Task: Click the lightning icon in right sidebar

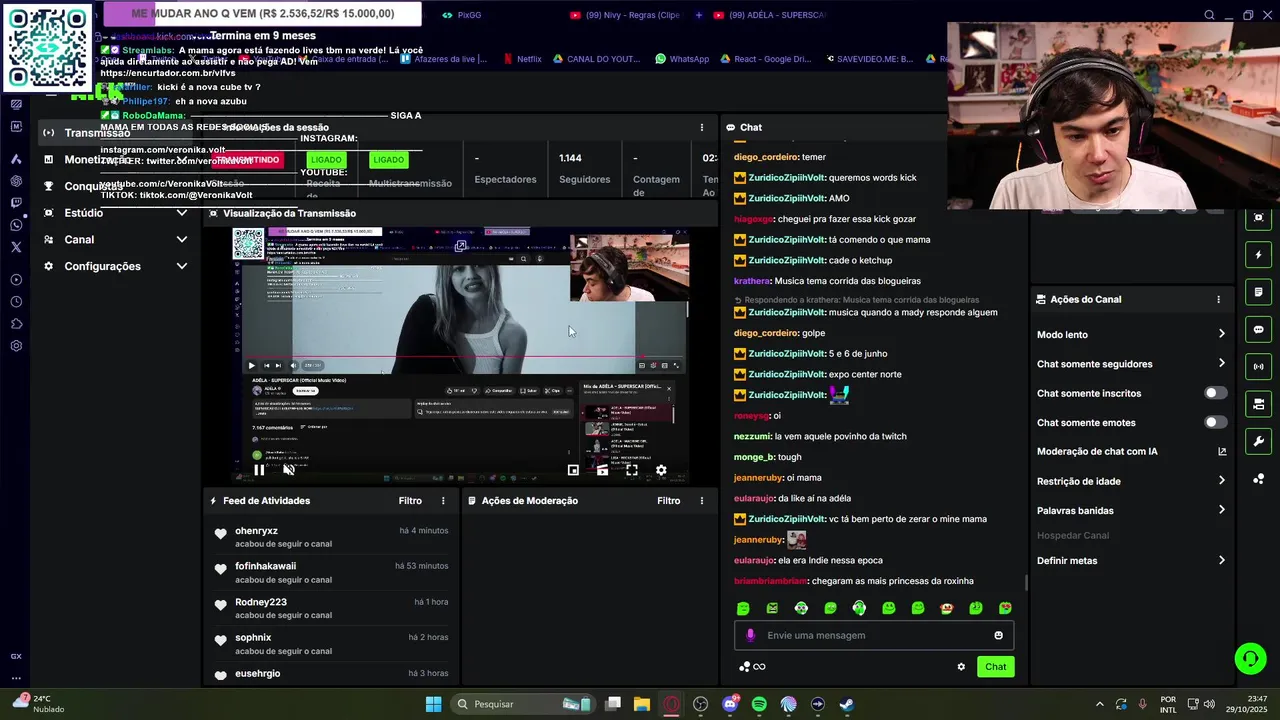Action: point(1258,255)
